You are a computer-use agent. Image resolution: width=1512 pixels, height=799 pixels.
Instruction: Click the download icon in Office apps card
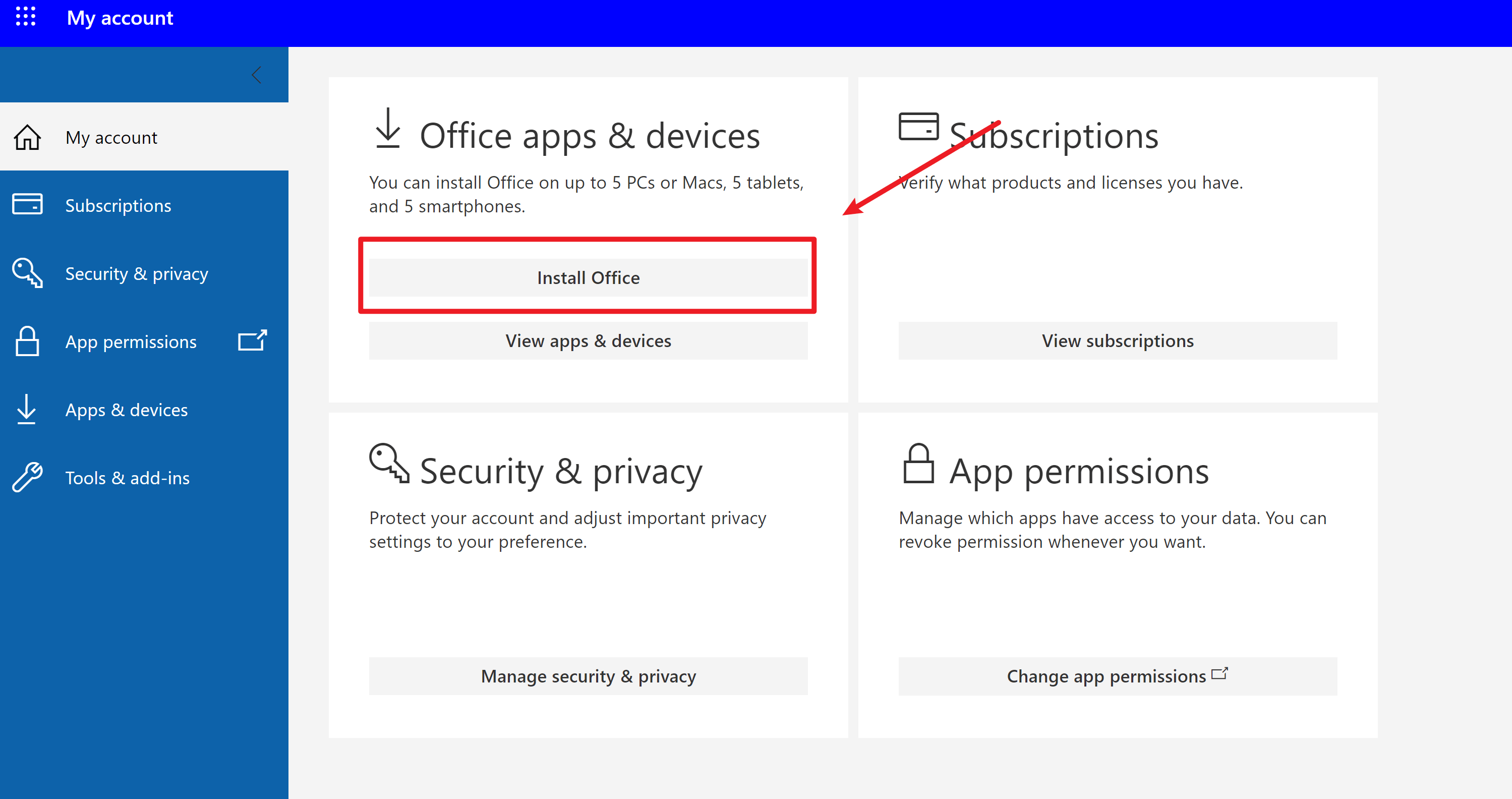tap(388, 128)
